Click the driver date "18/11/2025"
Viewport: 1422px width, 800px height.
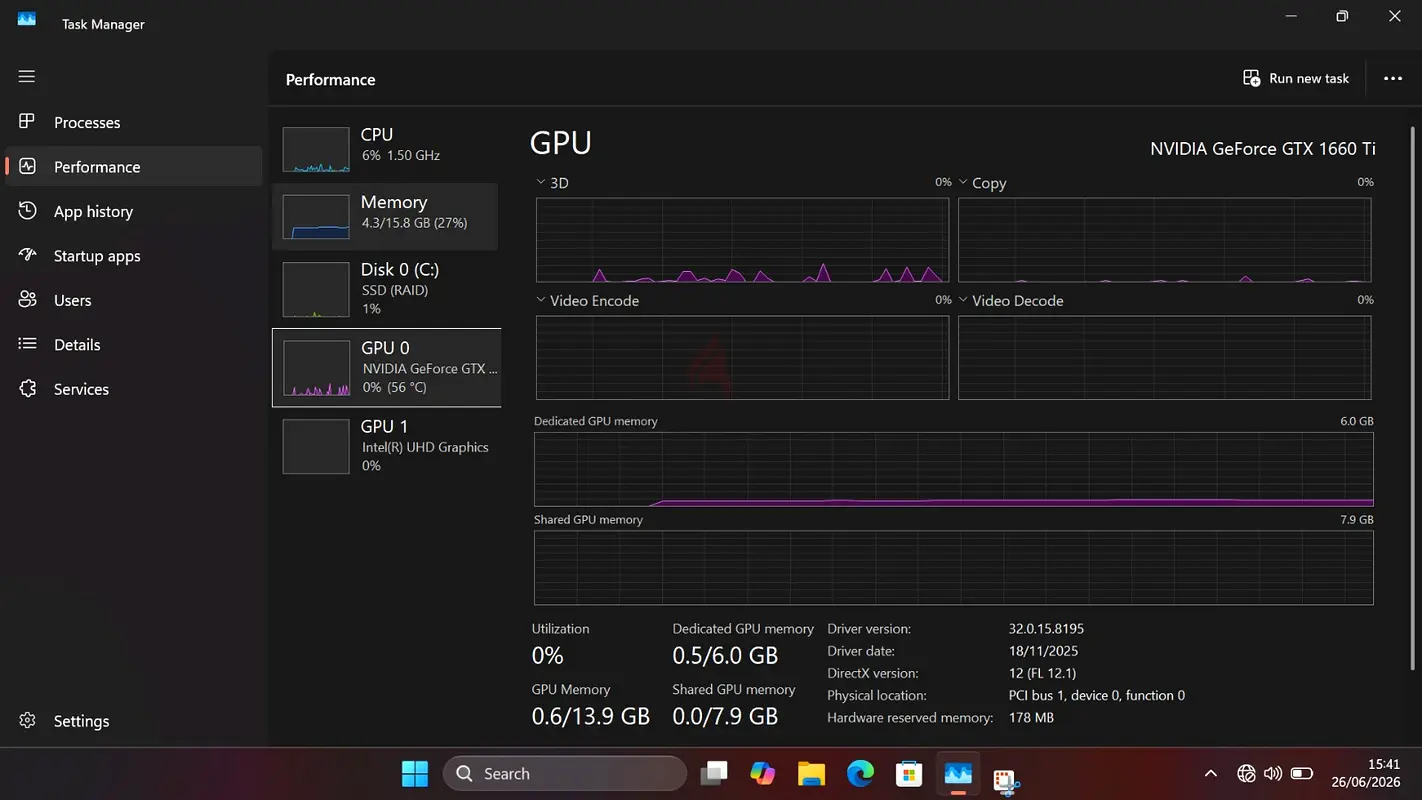pyautogui.click(x=1044, y=651)
